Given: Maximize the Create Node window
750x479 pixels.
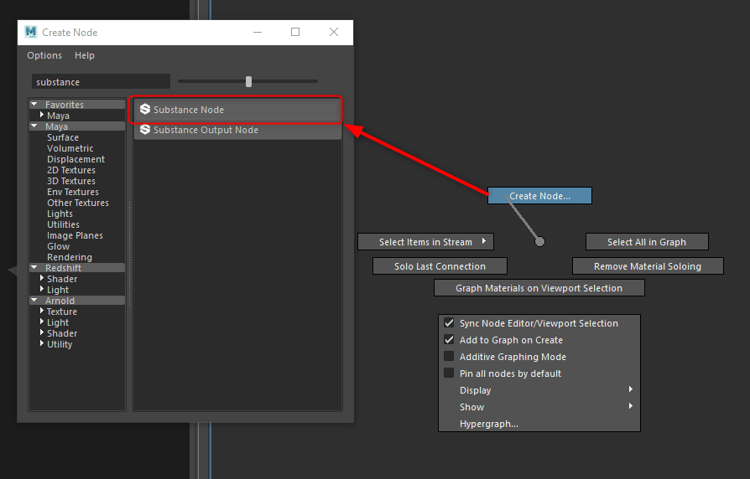Looking at the screenshot, I should [295, 32].
